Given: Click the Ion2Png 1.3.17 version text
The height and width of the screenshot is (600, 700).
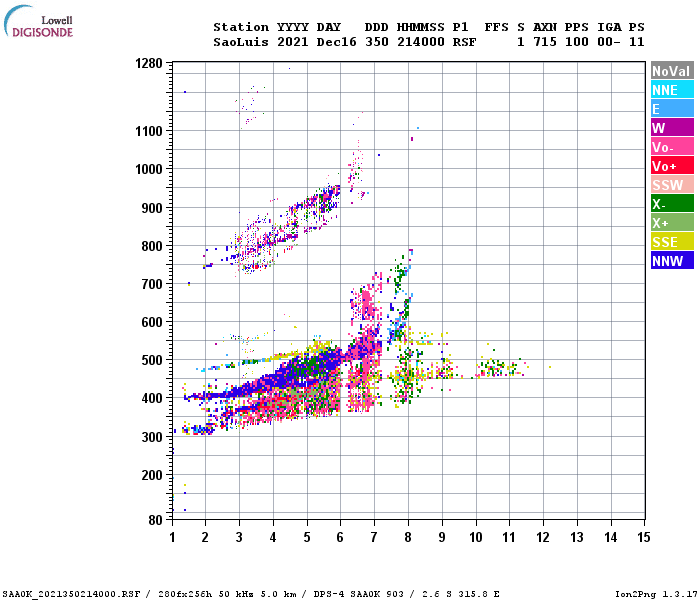Looking at the screenshot, I should point(656,594).
